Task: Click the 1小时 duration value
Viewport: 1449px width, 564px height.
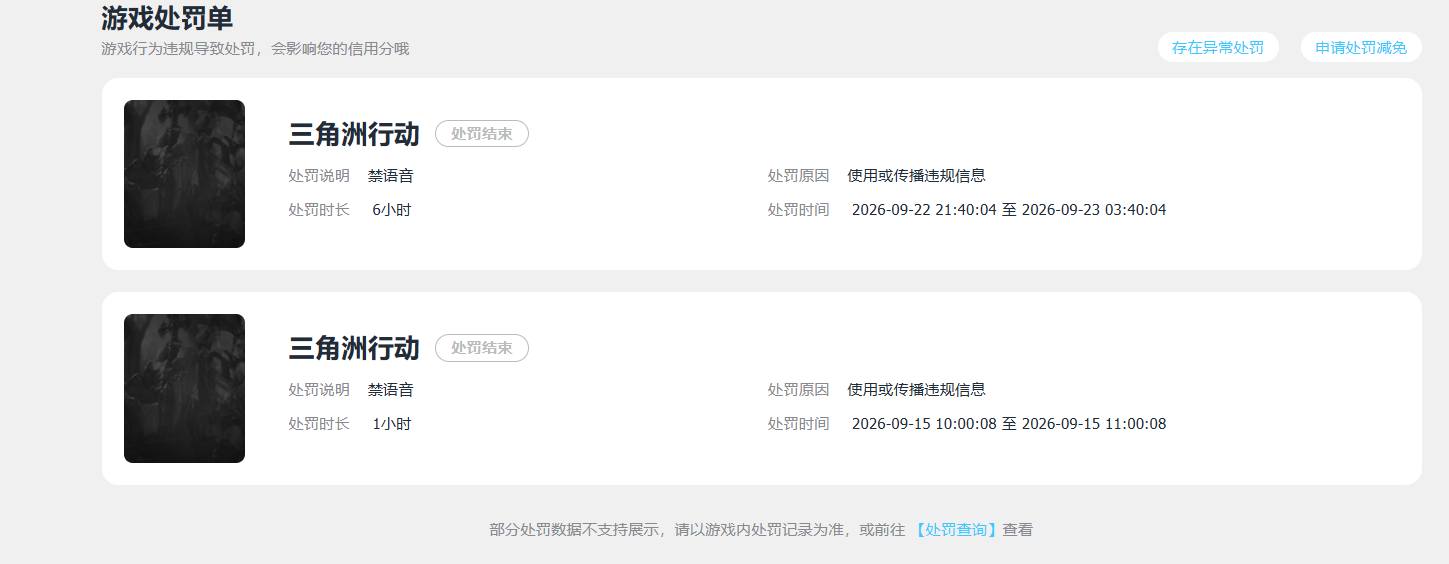Action: pyautogui.click(x=391, y=424)
